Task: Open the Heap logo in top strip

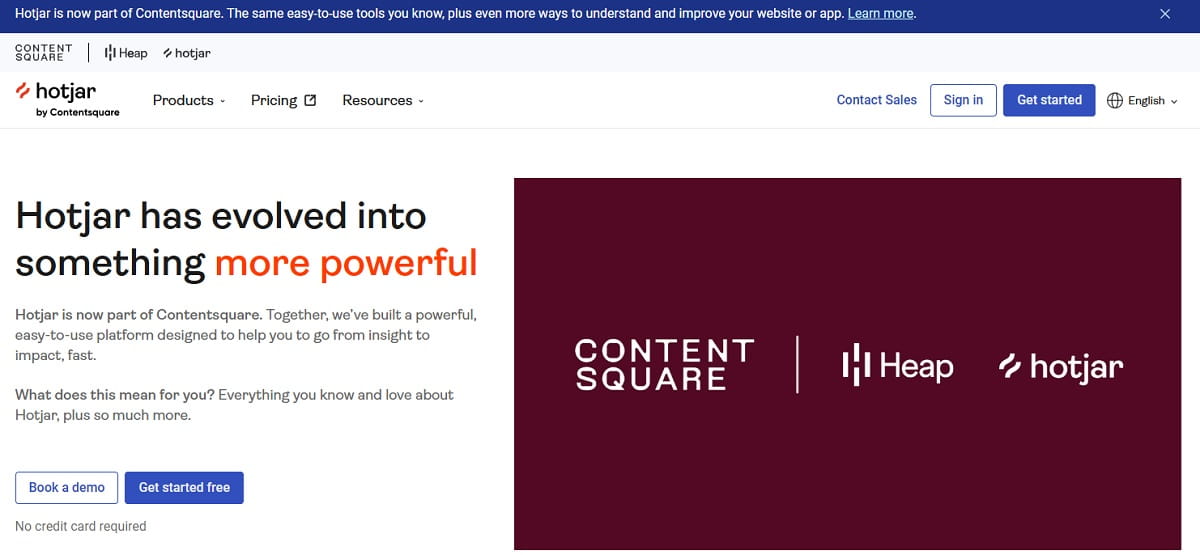Action: (126, 53)
